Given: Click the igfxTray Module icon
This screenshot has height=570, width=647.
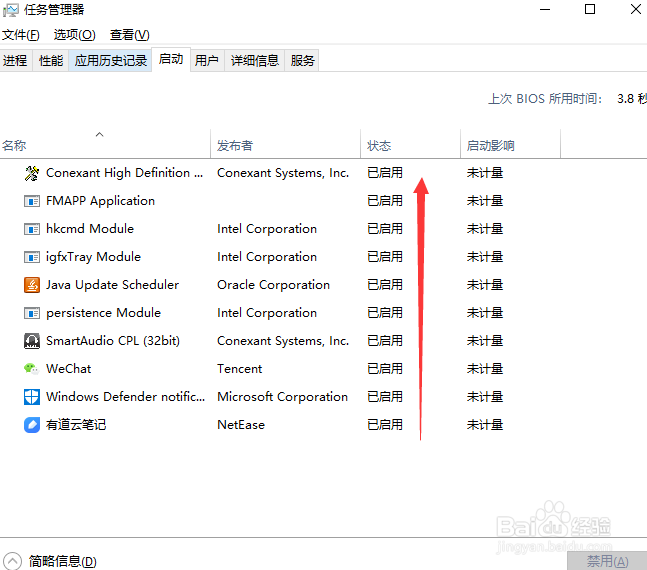Looking at the screenshot, I should pos(32,257).
